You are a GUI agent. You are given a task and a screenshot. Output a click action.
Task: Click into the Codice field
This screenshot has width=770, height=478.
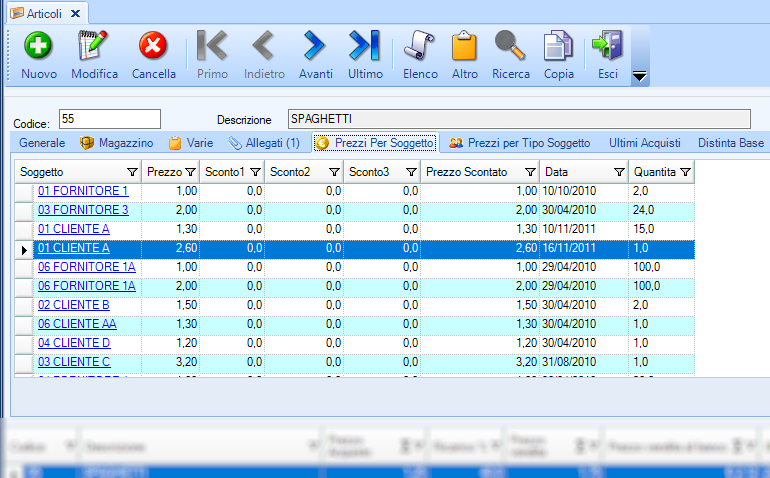coord(110,119)
